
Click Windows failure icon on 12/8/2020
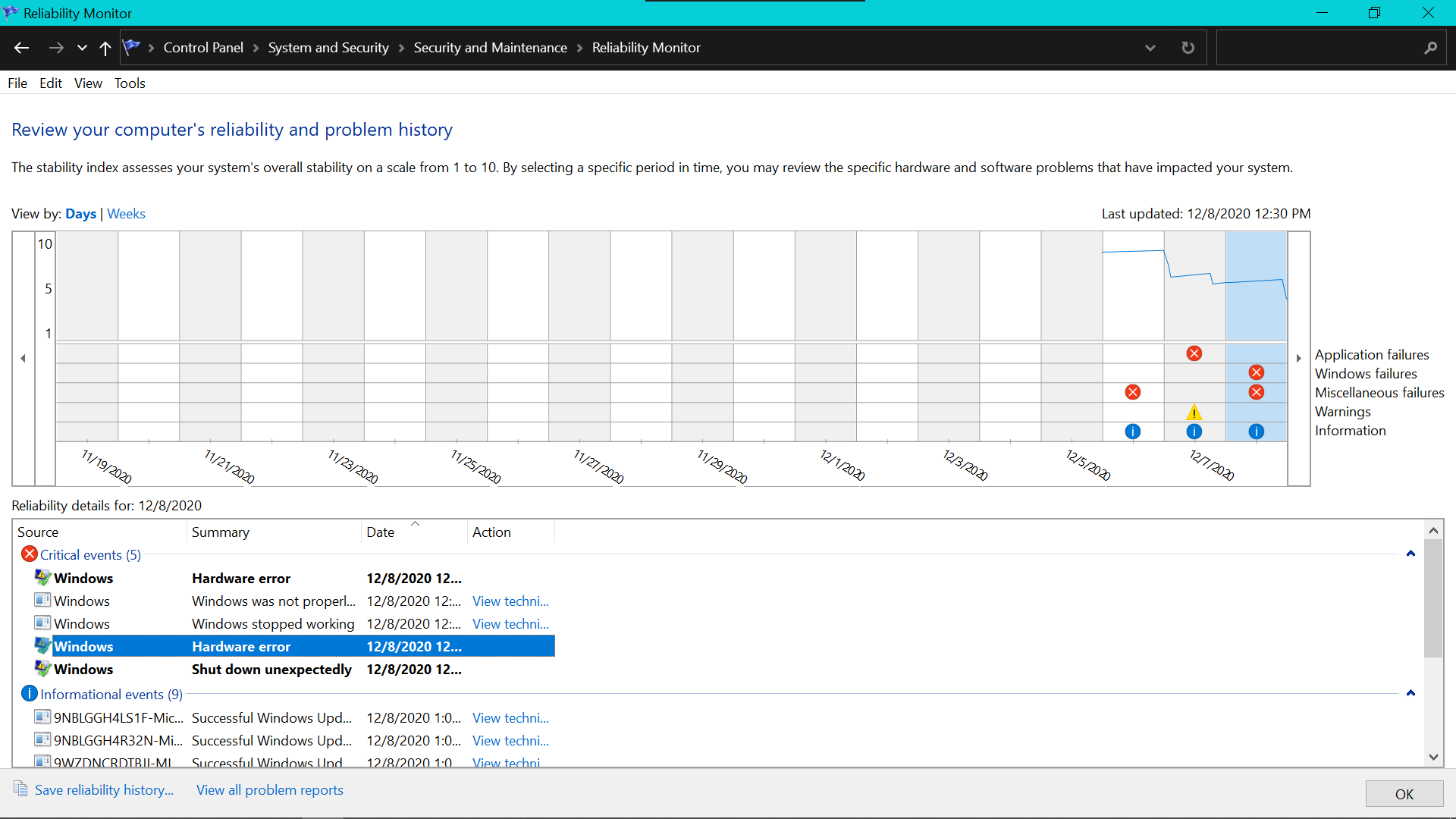coord(1257,372)
